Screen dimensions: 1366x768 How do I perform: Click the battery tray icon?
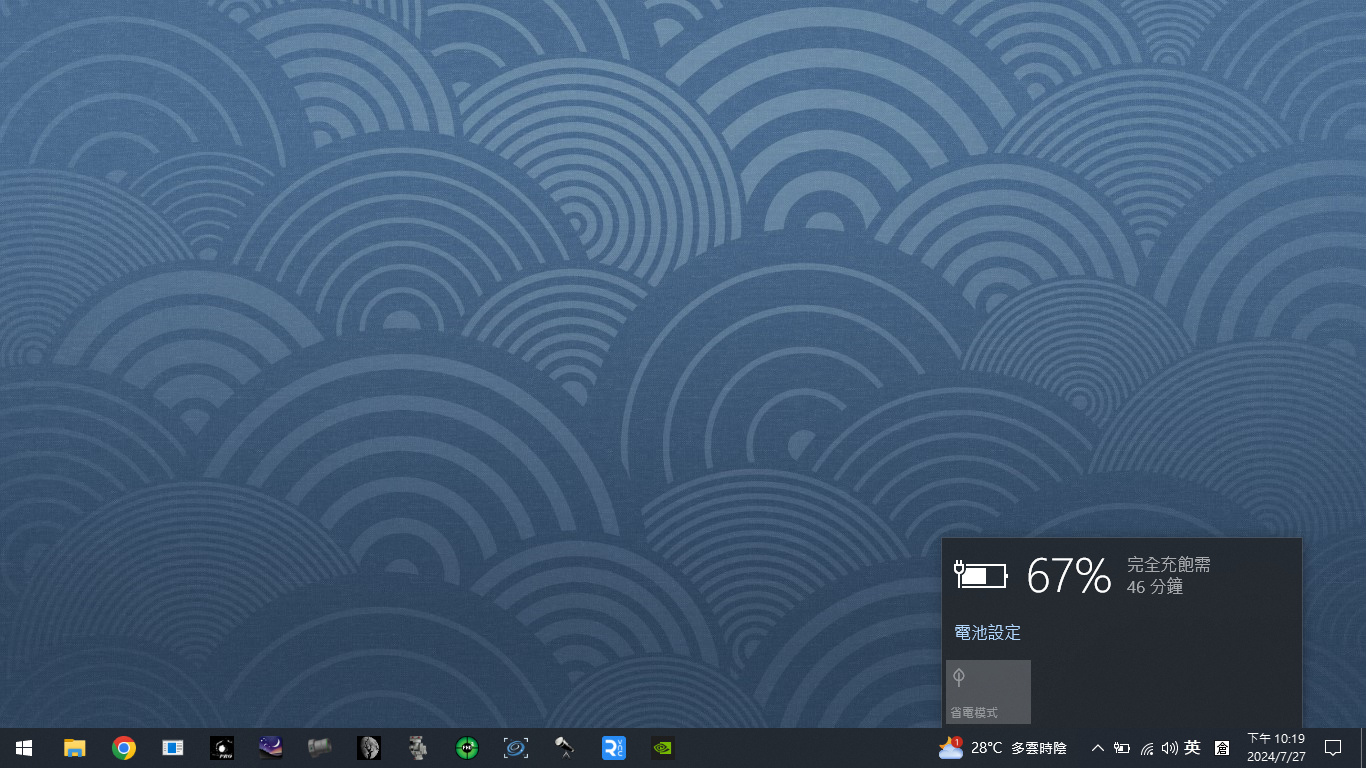pyautogui.click(x=1122, y=748)
